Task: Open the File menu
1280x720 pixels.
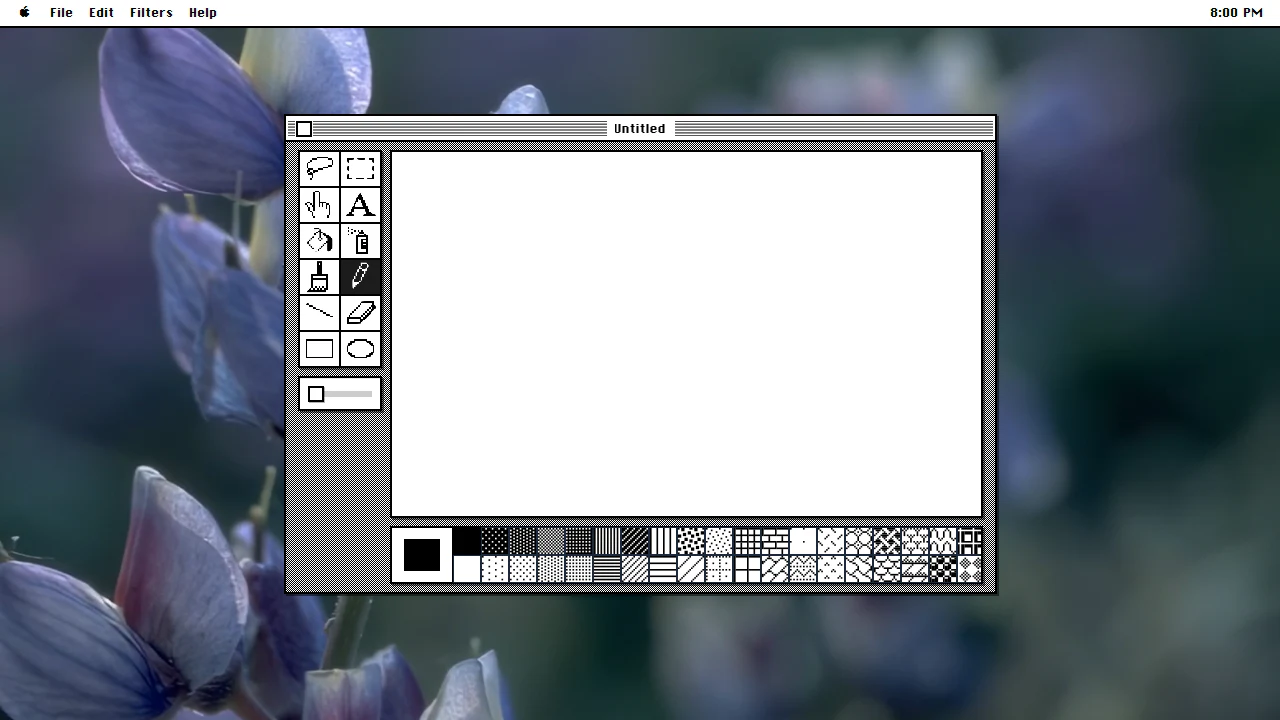Action: pyautogui.click(x=61, y=13)
